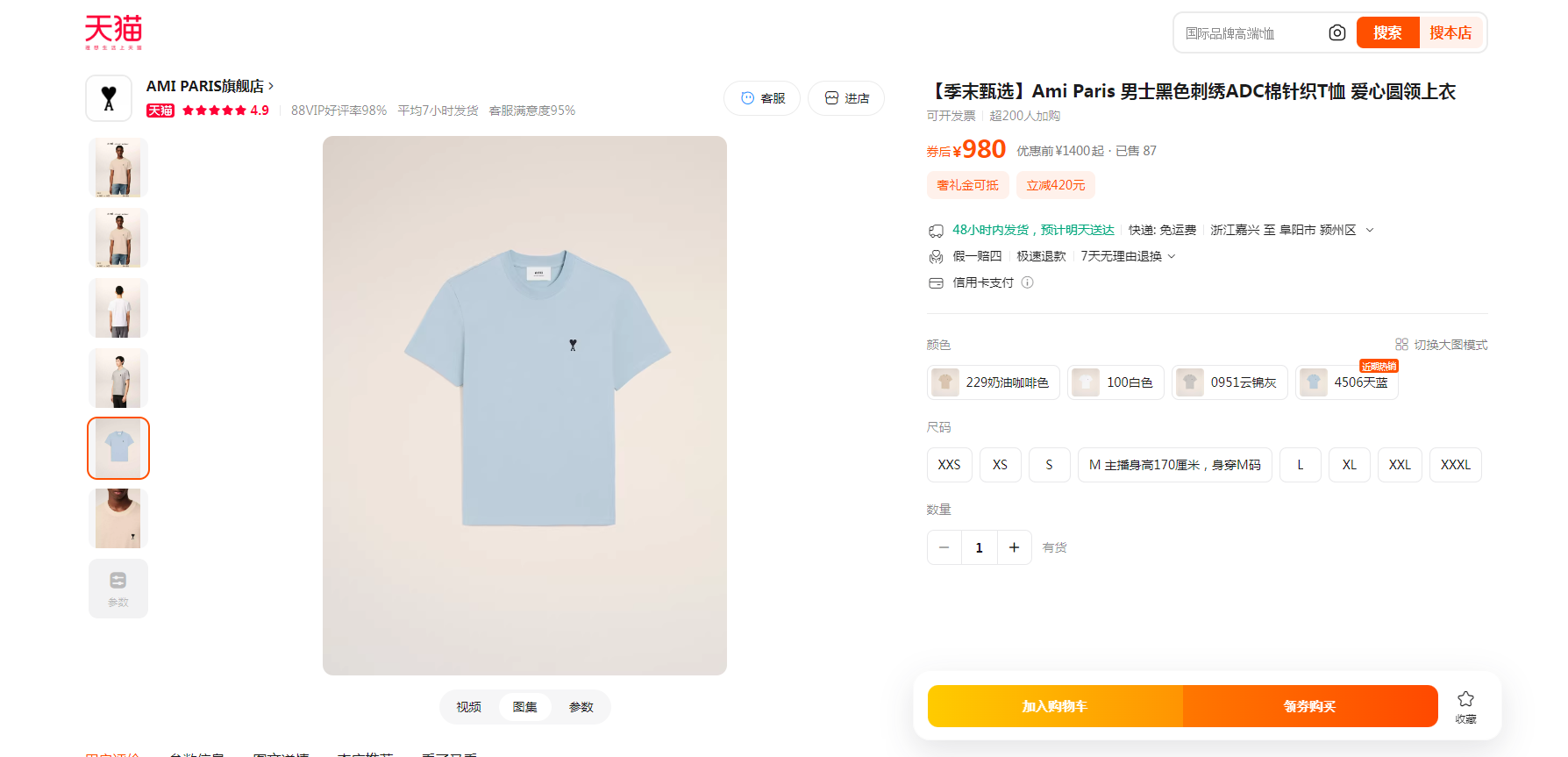This screenshot has height=757, width=1568.
Task: Open AMI PARIS flagship store link
Action: pyautogui.click(x=210, y=86)
